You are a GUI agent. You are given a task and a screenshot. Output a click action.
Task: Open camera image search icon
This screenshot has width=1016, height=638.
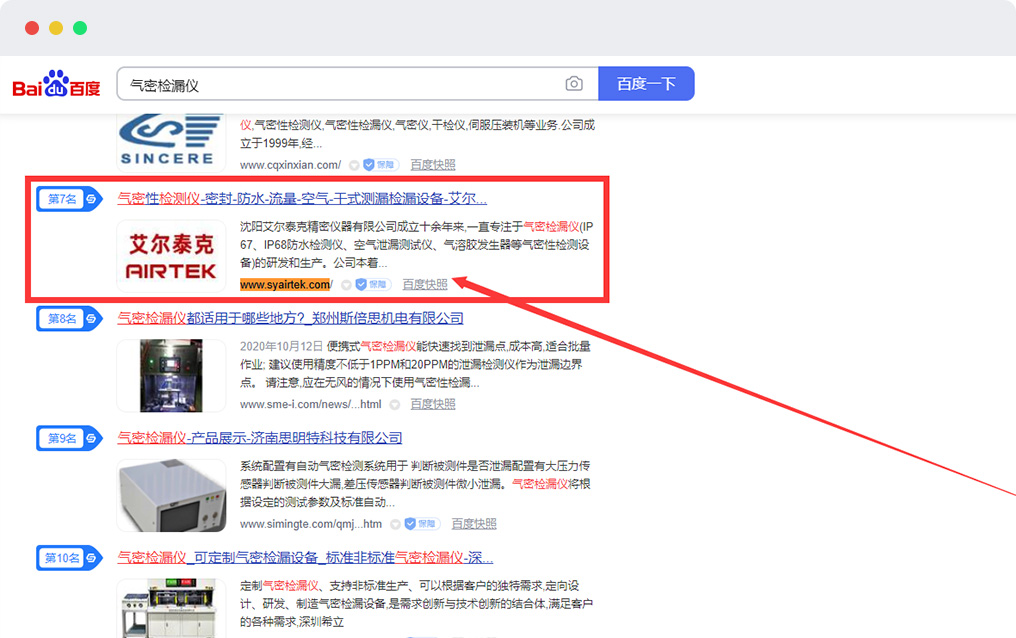point(573,84)
